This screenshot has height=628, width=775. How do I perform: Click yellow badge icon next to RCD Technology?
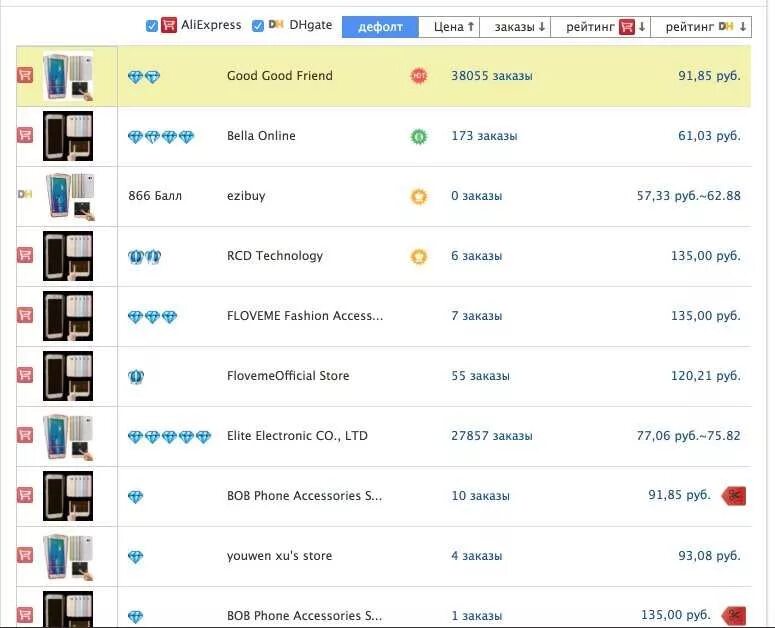(x=419, y=256)
